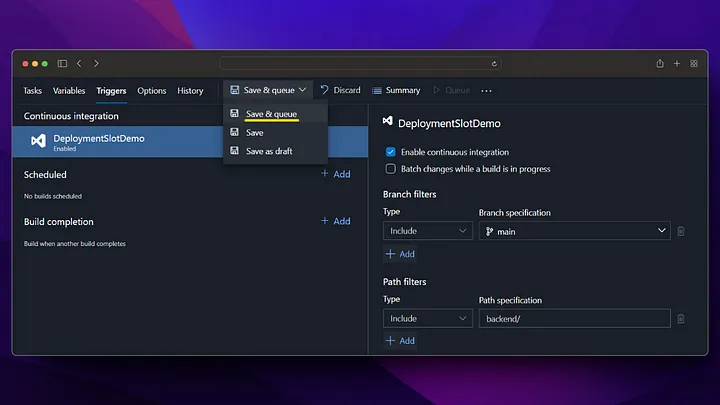Click the DeploymentSlotDemo title in right panel
The height and width of the screenshot is (405, 720).
tap(449, 124)
